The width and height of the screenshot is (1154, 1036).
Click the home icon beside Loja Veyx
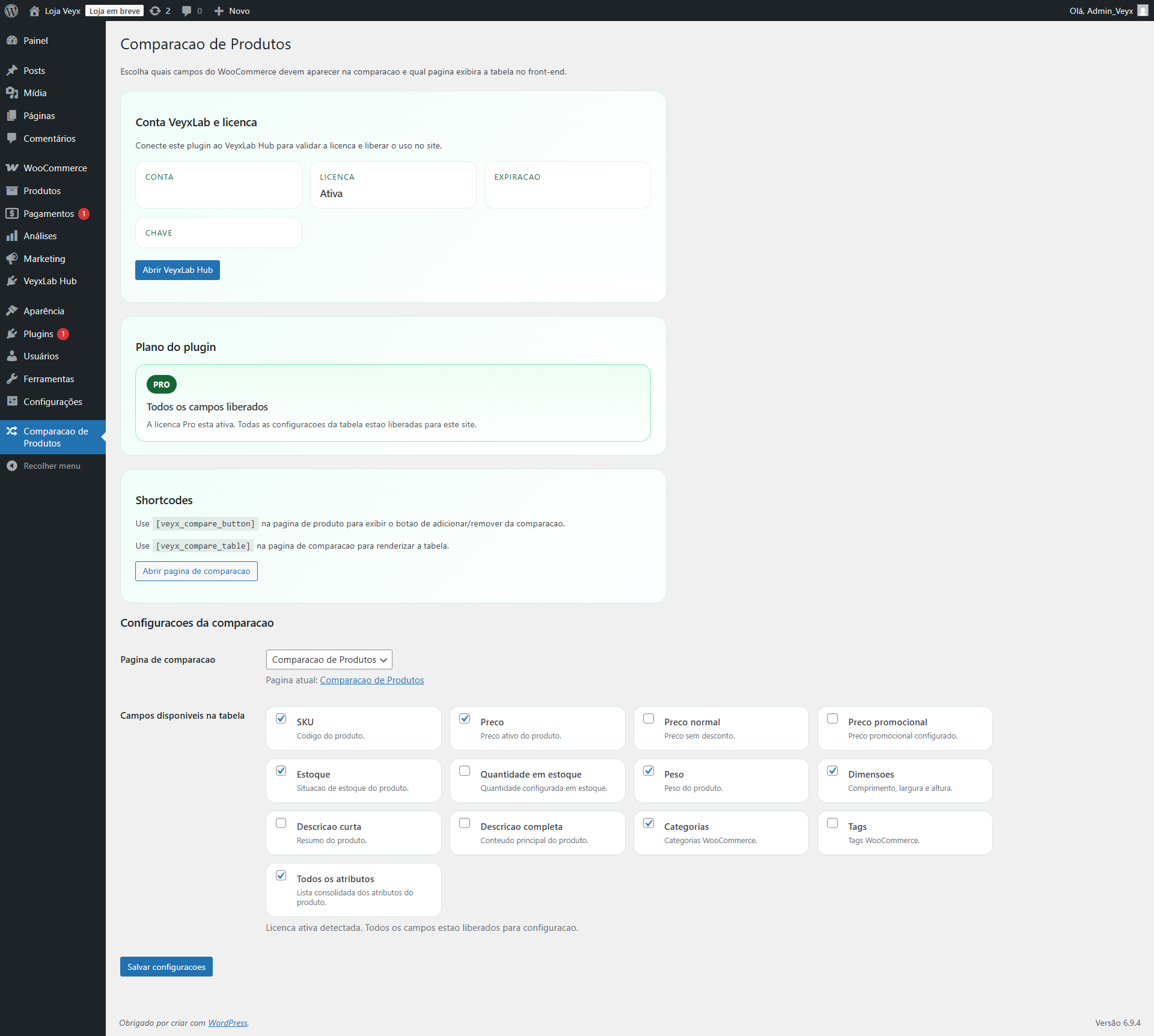pyautogui.click(x=34, y=11)
